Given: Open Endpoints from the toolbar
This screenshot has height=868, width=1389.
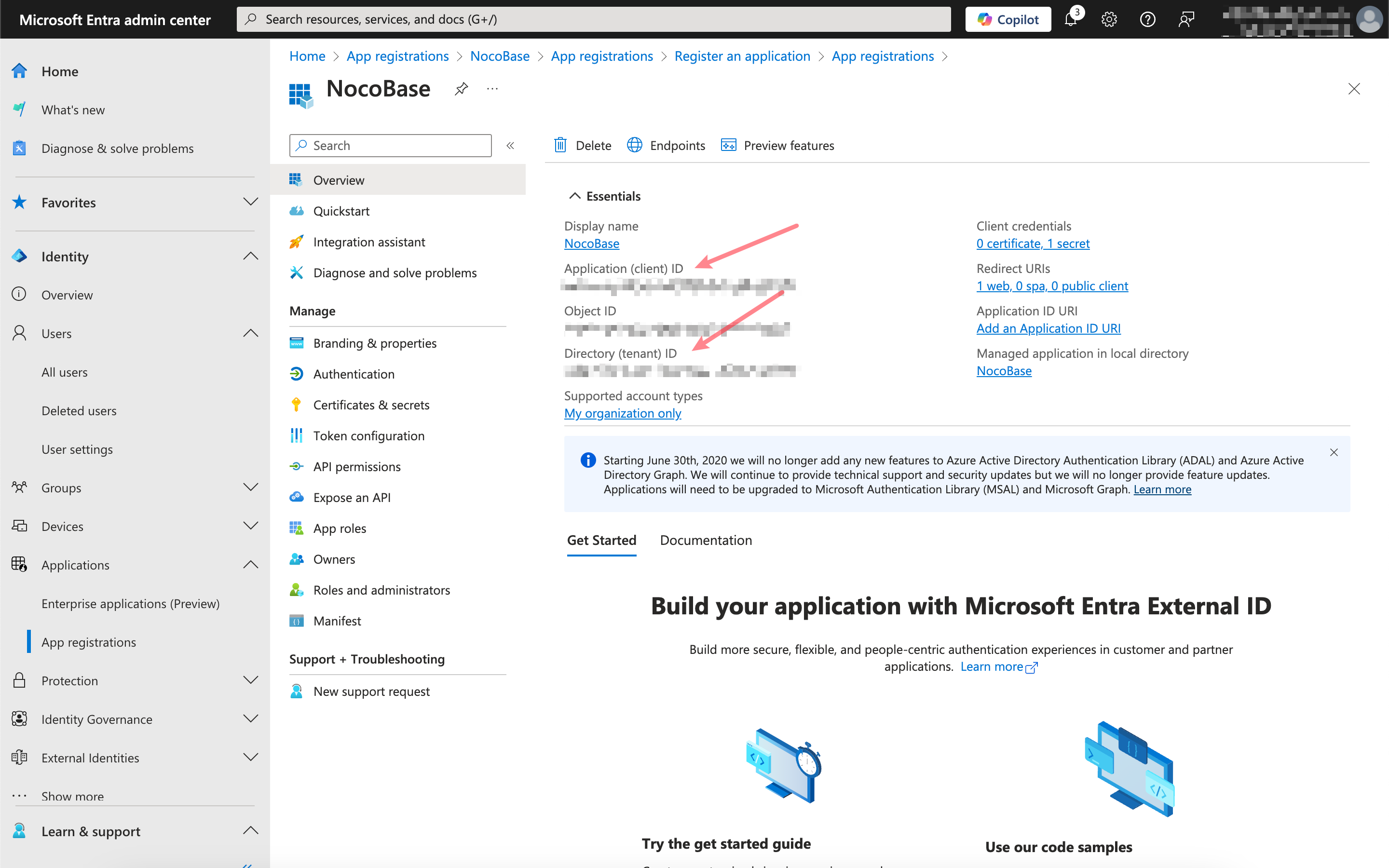Looking at the screenshot, I should (x=666, y=145).
